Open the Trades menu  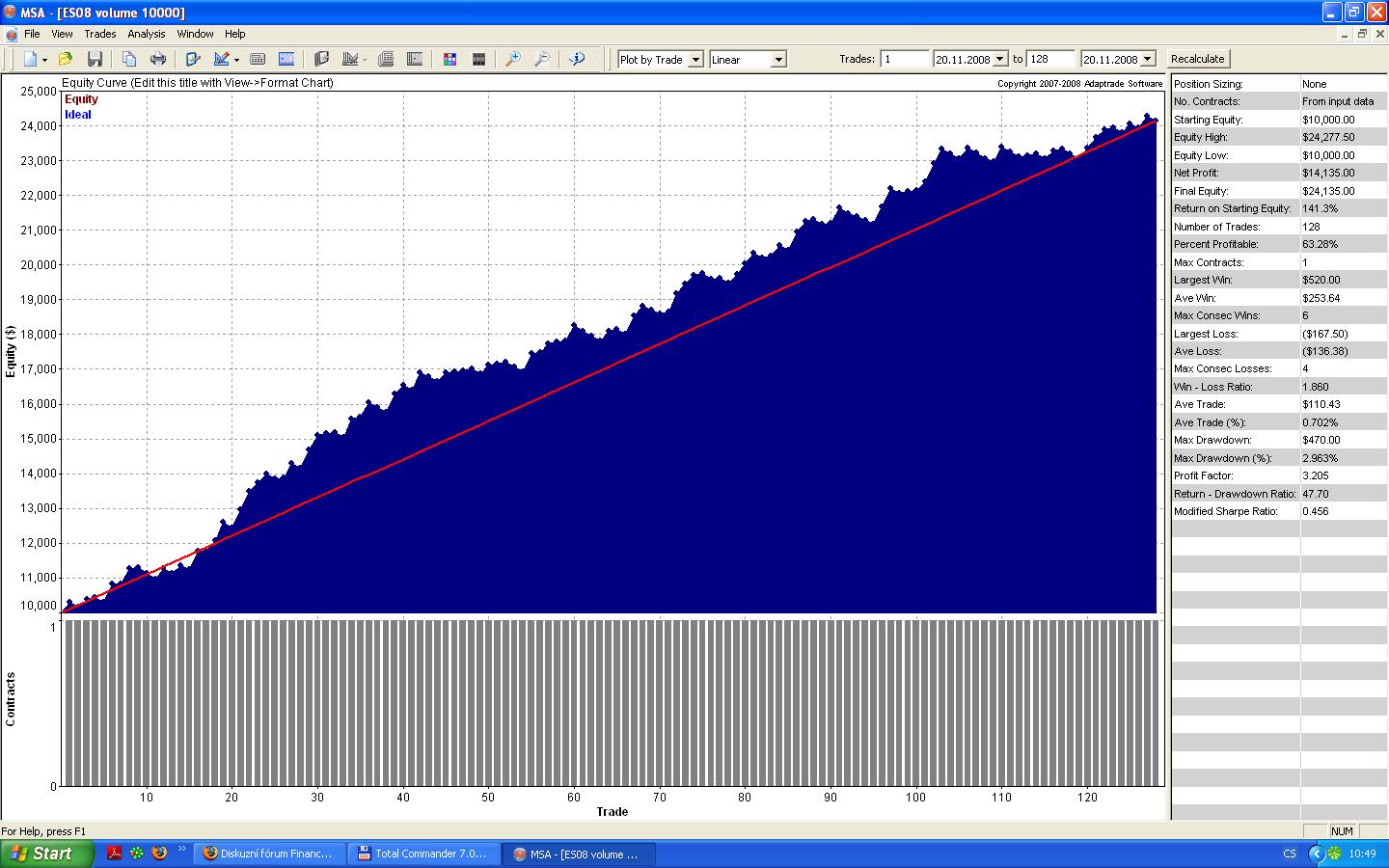(x=100, y=34)
